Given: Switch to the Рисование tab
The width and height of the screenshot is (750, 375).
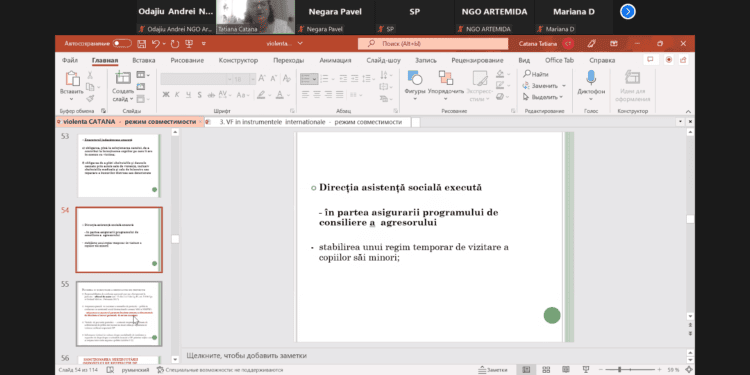Looking at the screenshot, I should [187, 60].
